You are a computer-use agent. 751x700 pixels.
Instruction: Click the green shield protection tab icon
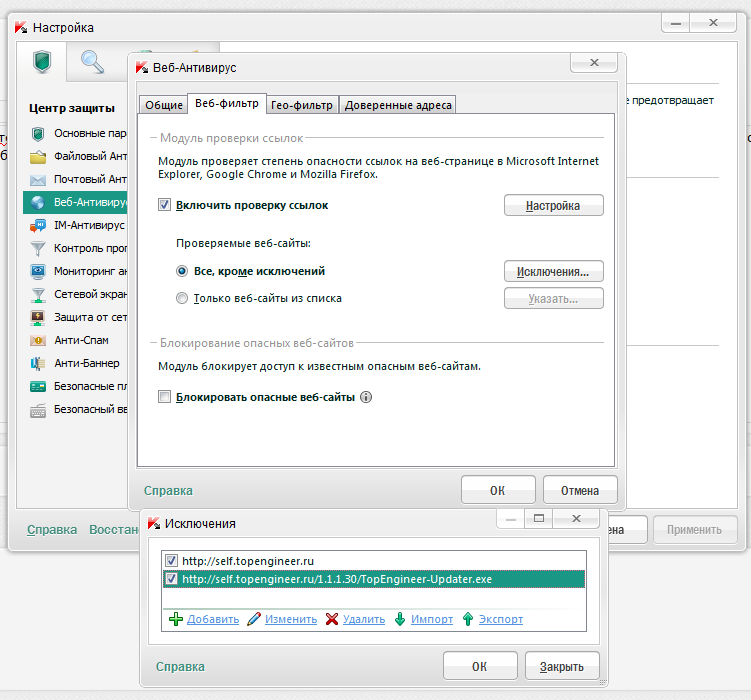coord(41,63)
